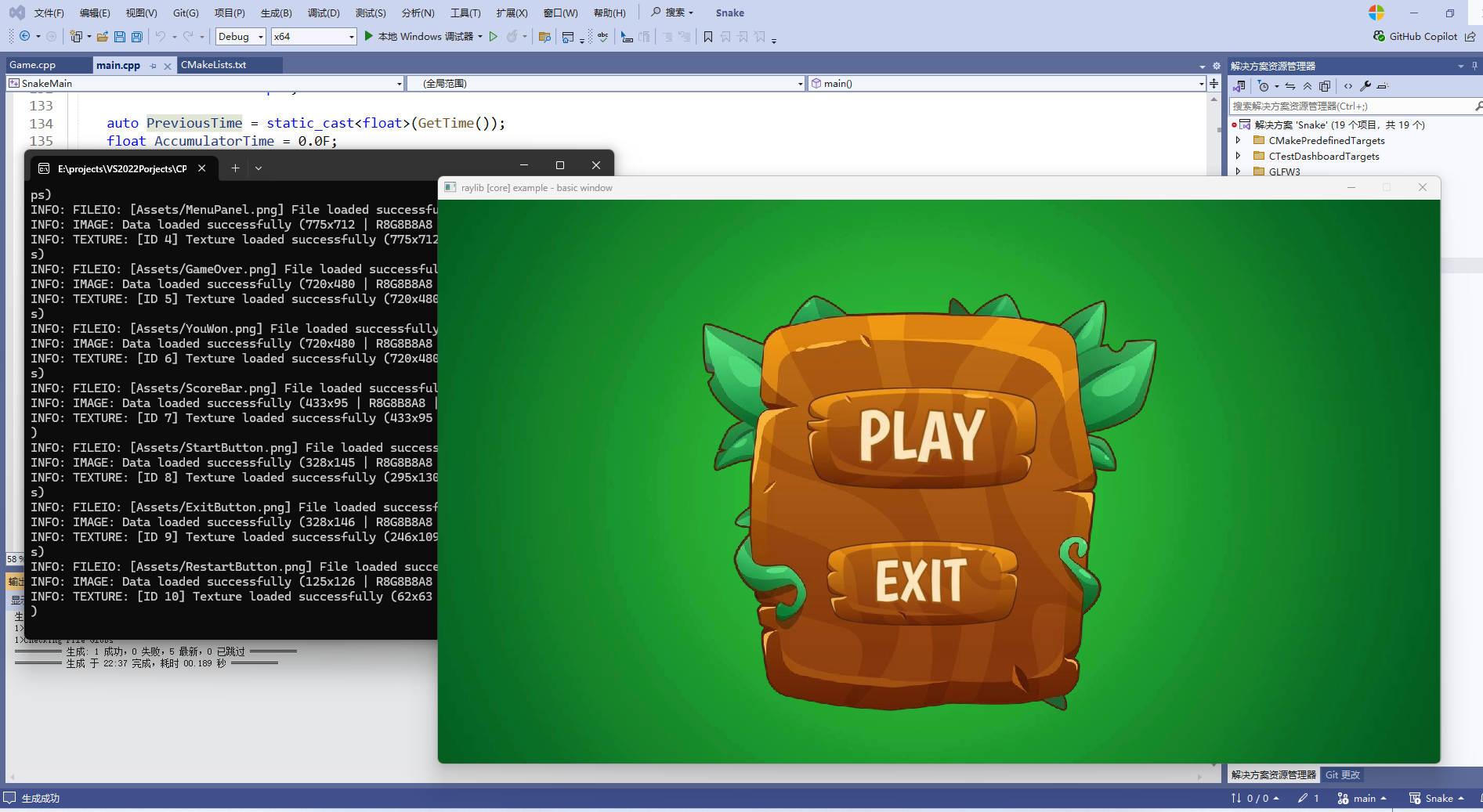Viewport: 1483px width, 812px height.
Task: Open the main() member dropdown
Action: [x=1007, y=83]
